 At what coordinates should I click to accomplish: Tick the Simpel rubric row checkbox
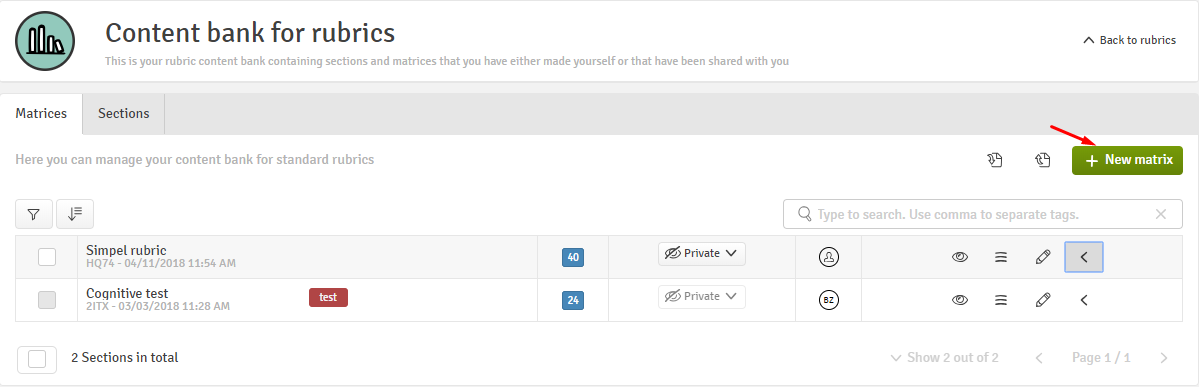[47, 257]
